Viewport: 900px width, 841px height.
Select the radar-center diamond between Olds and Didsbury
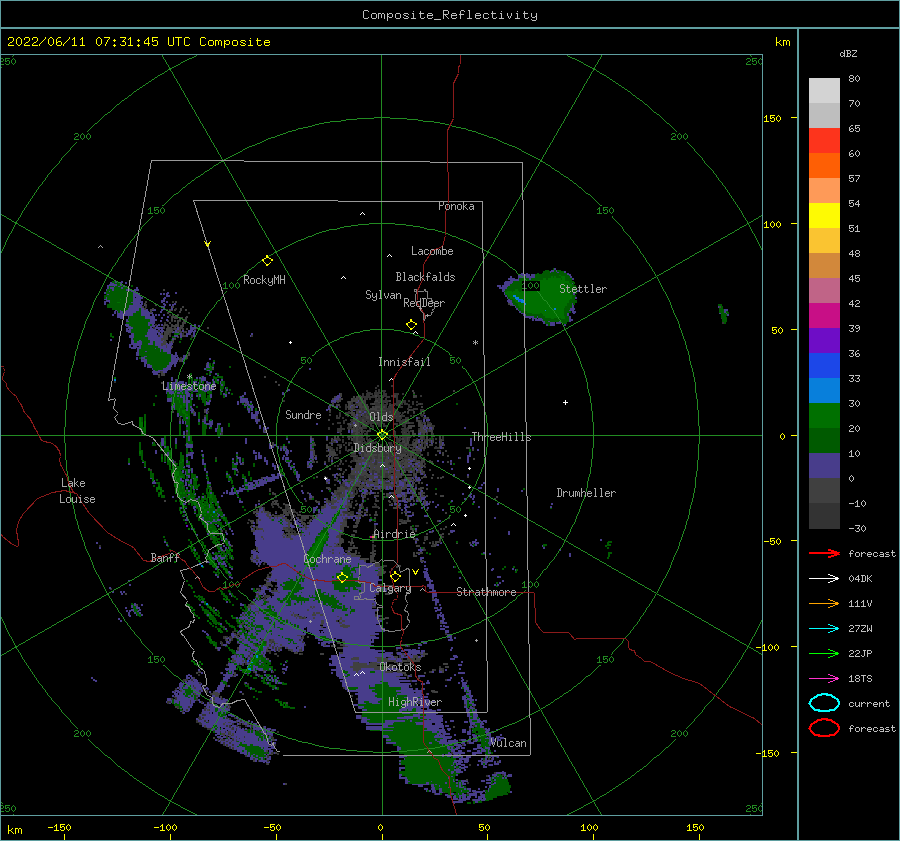pyautogui.click(x=382, y=435)
